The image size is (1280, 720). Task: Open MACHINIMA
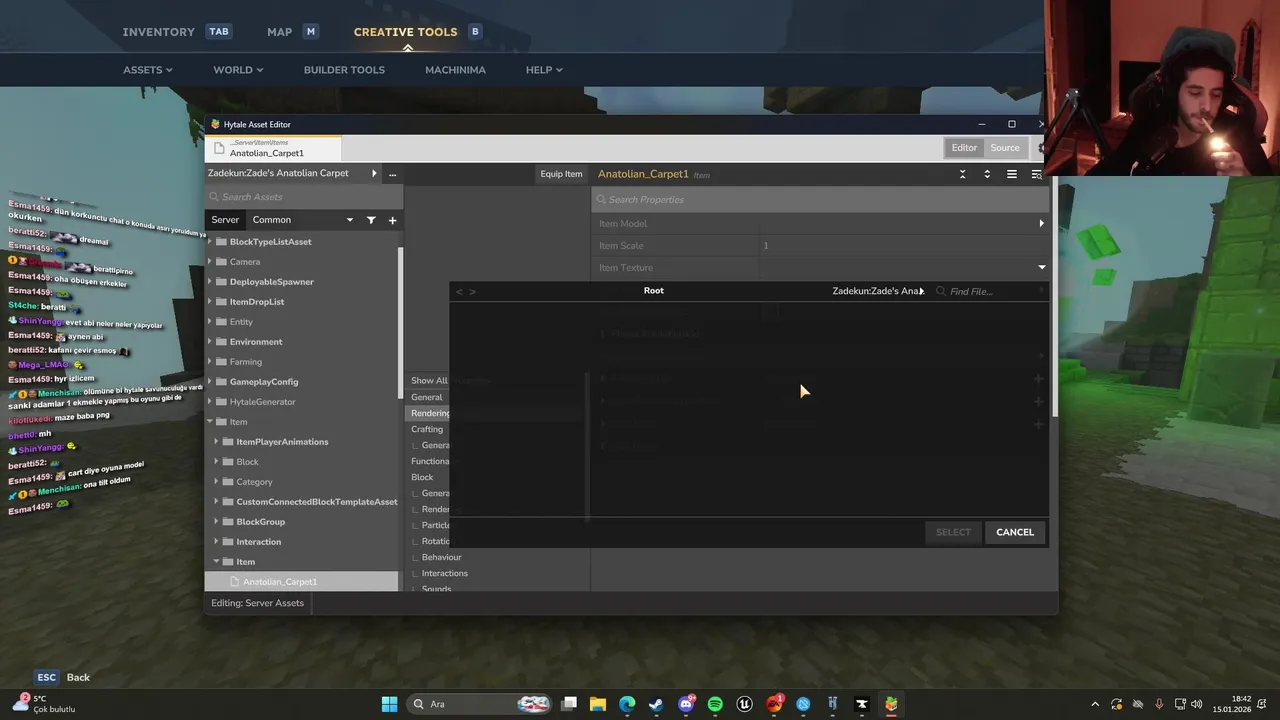455,70
